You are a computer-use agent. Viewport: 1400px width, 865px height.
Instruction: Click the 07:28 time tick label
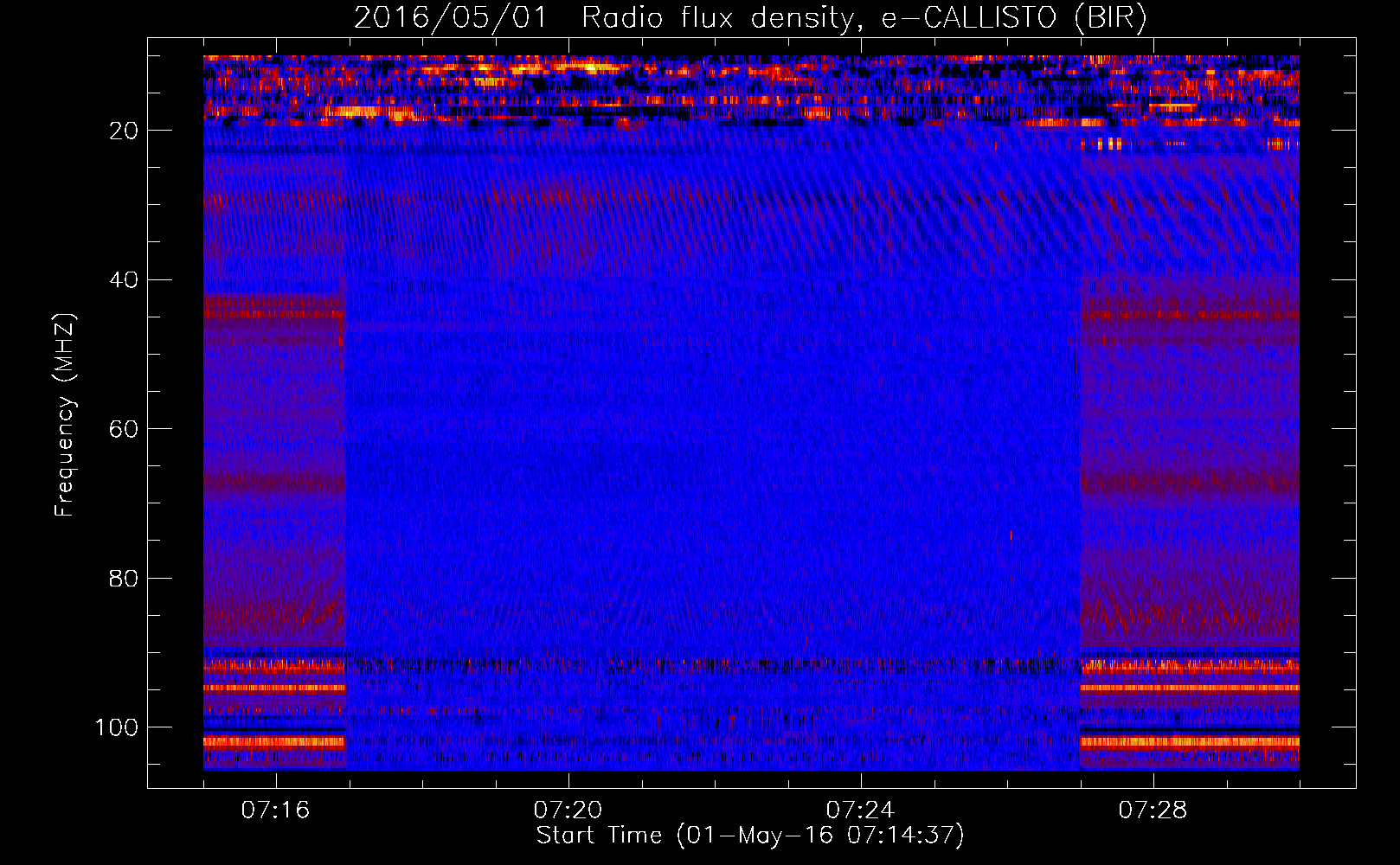pos(1153,811)
